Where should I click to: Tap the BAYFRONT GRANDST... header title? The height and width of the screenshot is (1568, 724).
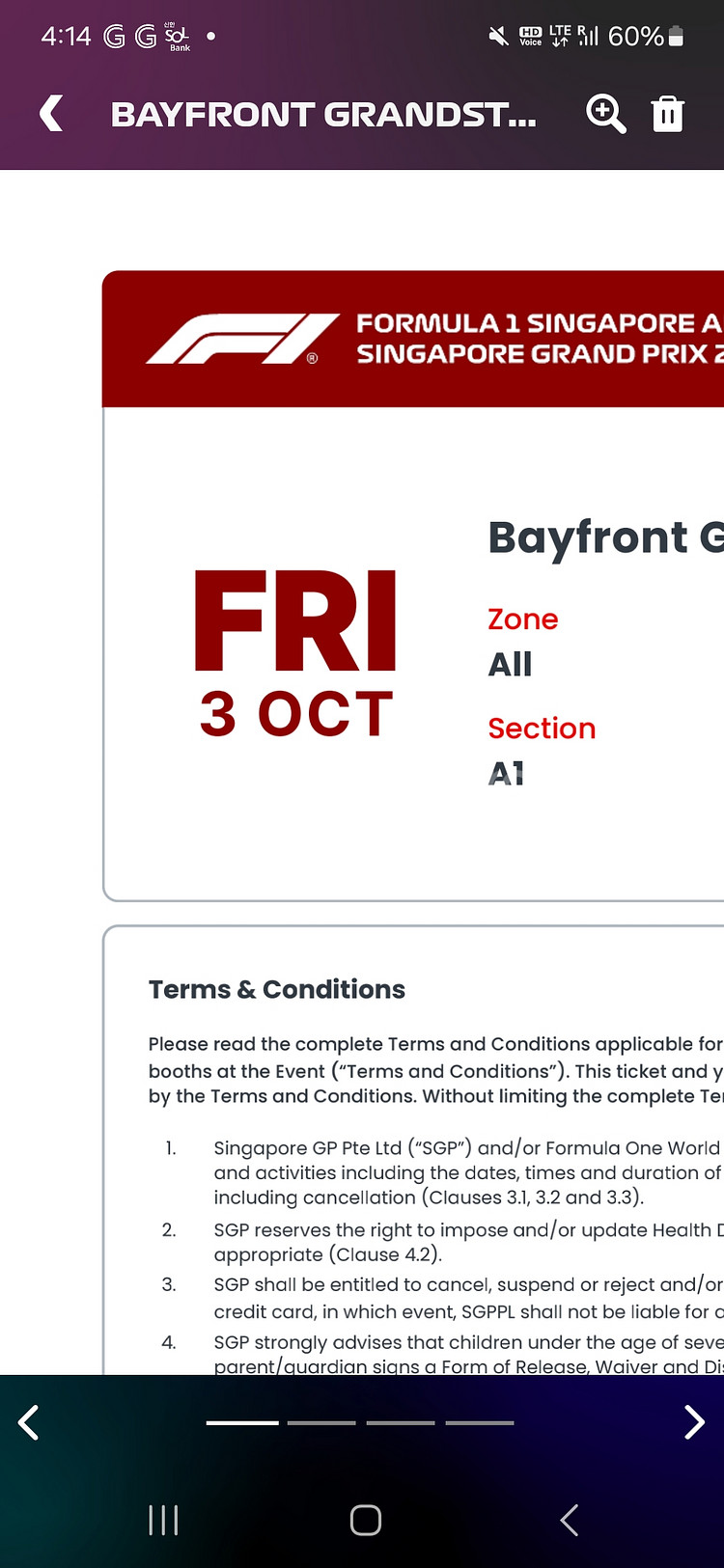point(322,115)
